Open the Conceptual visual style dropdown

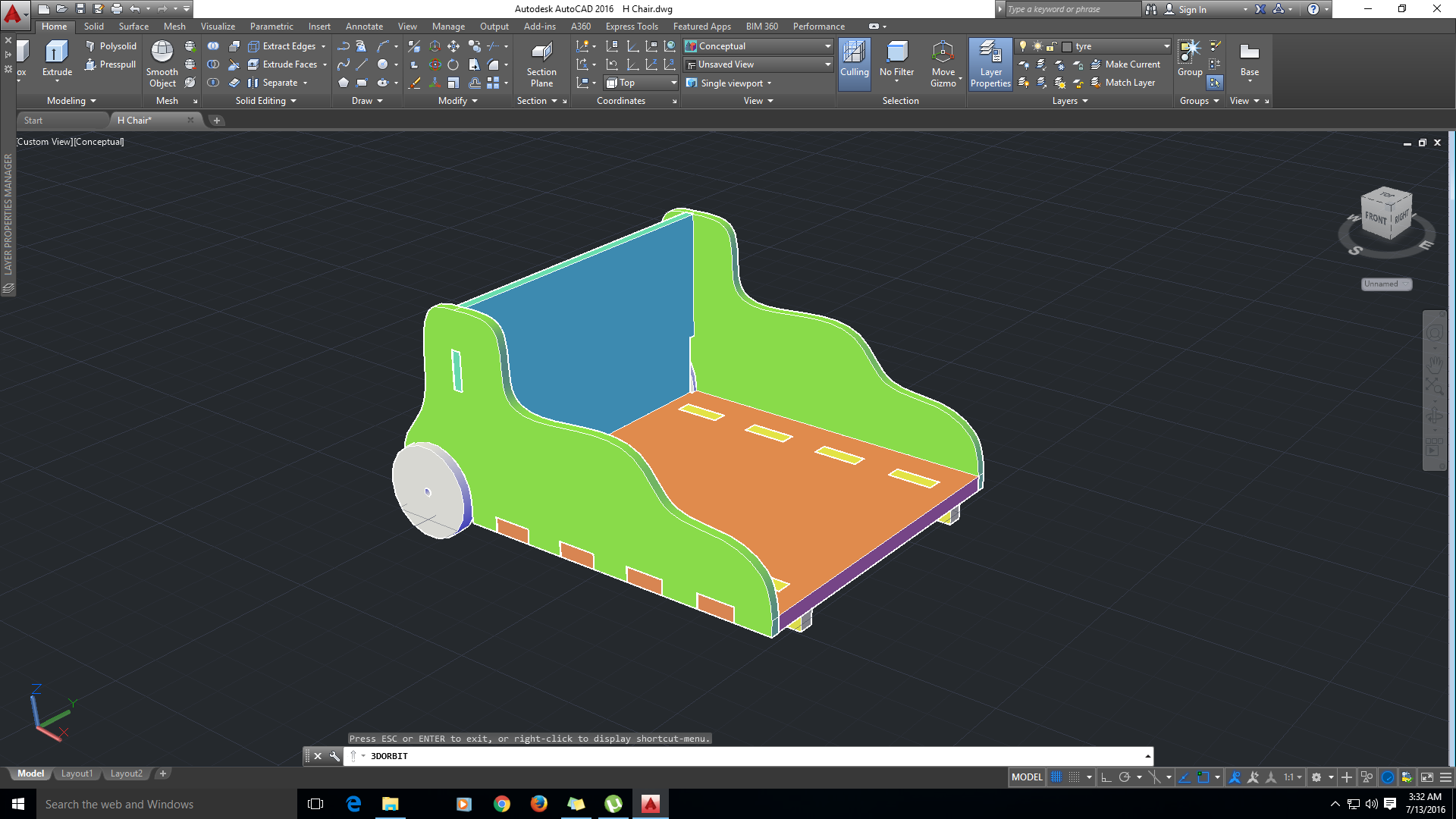(758, 46)
